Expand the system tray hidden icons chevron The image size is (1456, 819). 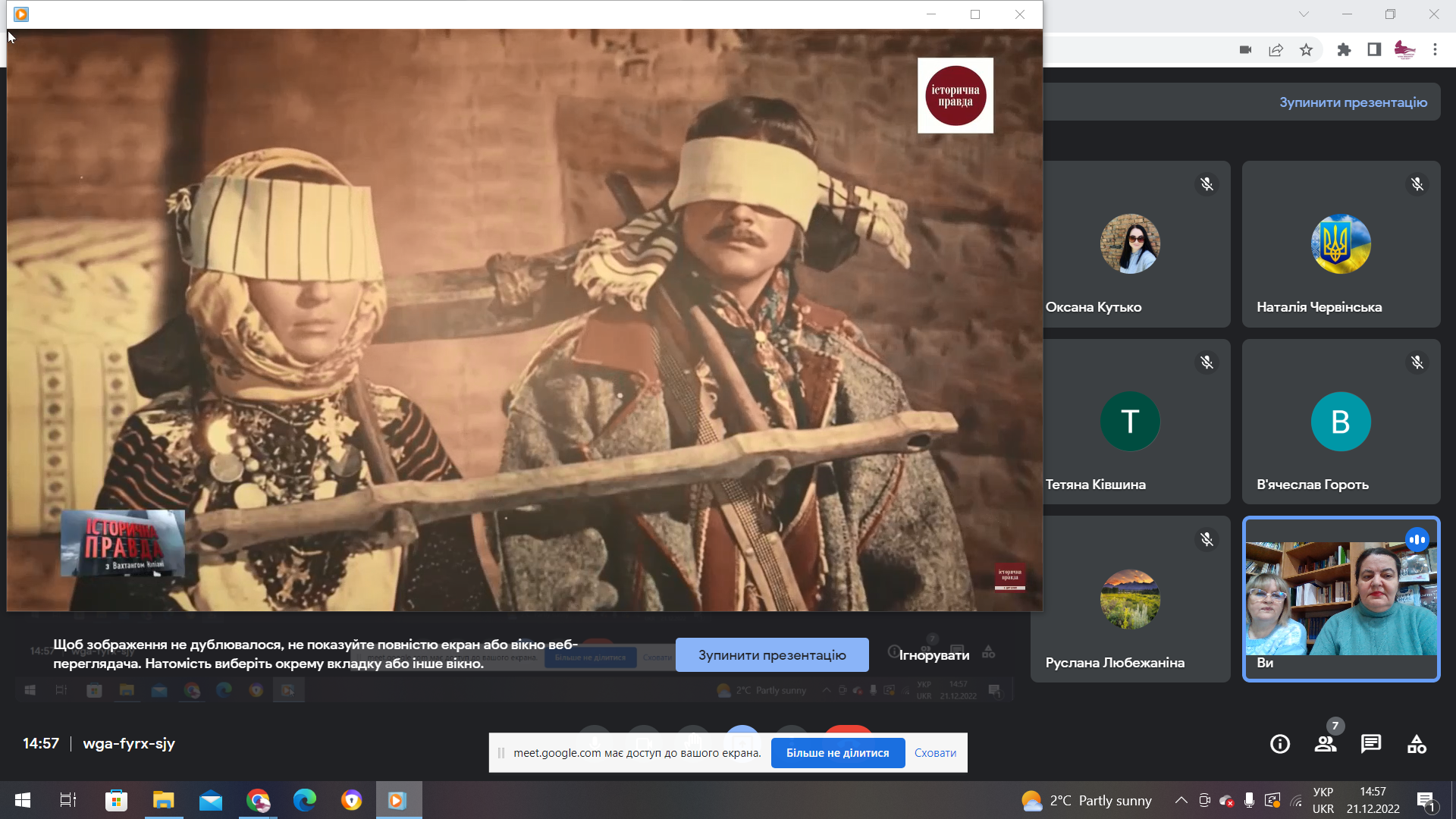tap(1181, 800)
